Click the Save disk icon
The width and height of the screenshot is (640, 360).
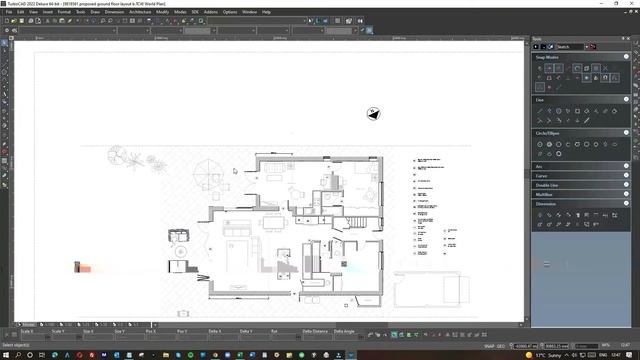coord(22,21)
